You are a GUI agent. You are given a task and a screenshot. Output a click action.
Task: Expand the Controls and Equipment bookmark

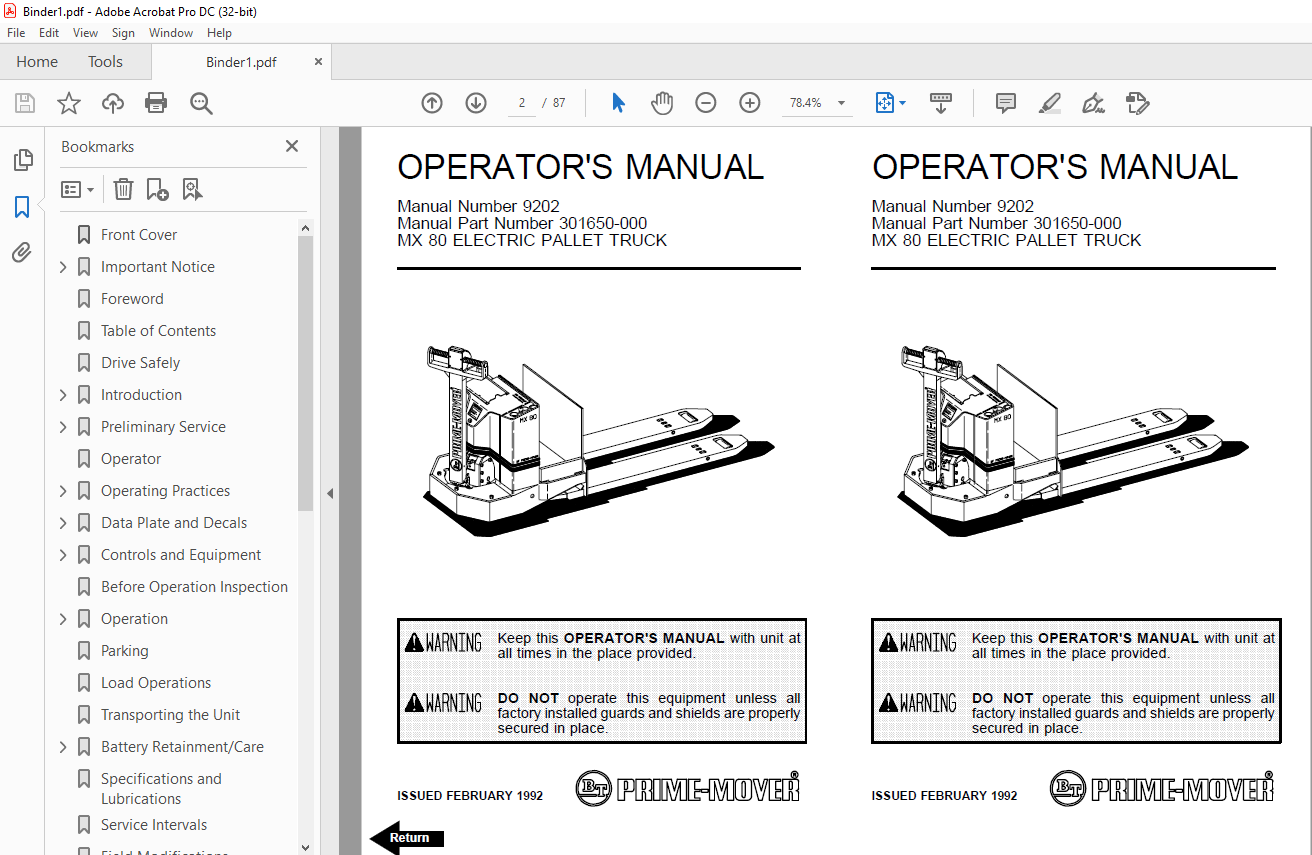(63, 555)
